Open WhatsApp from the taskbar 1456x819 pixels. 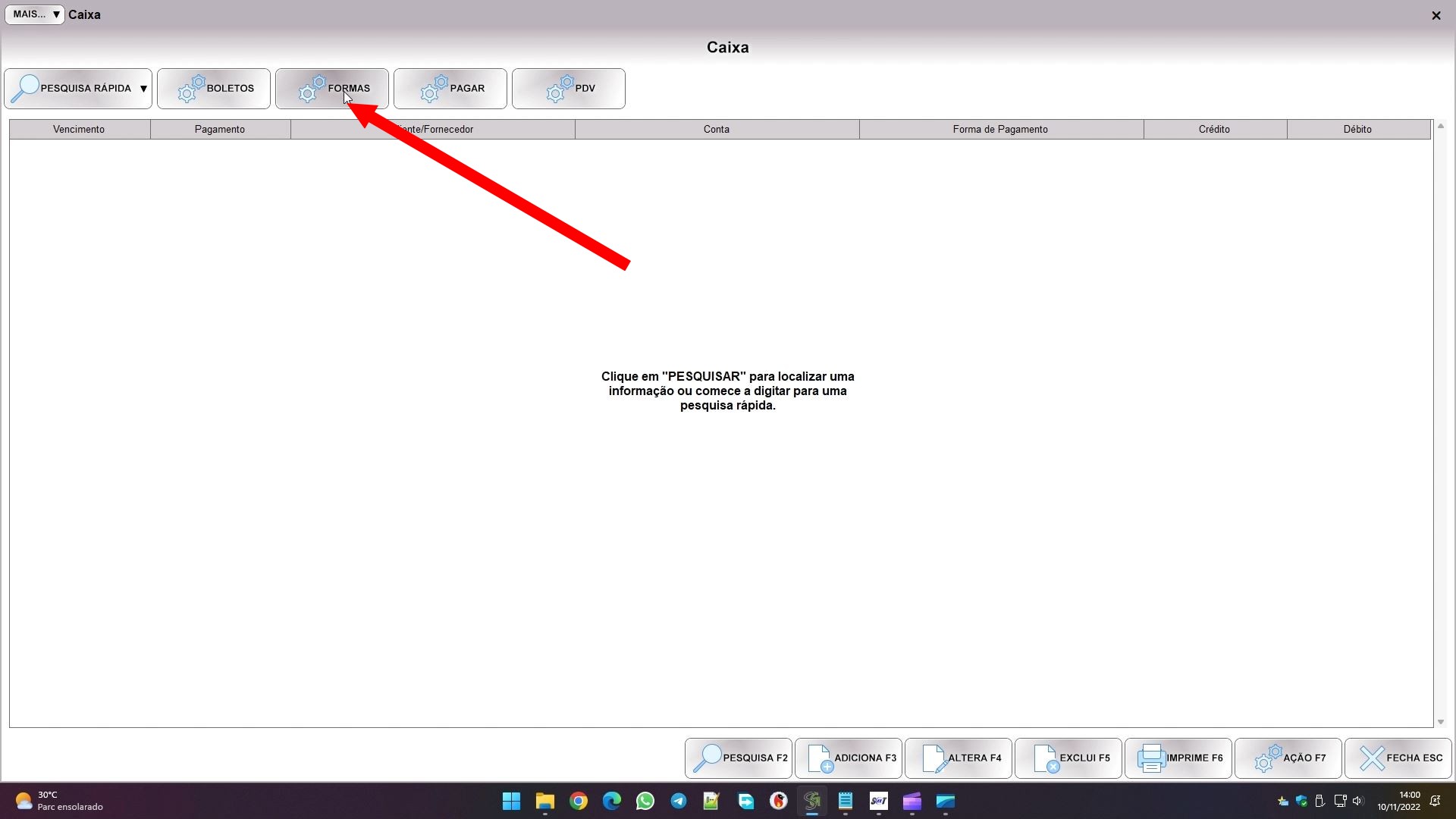tap(645, 801)
